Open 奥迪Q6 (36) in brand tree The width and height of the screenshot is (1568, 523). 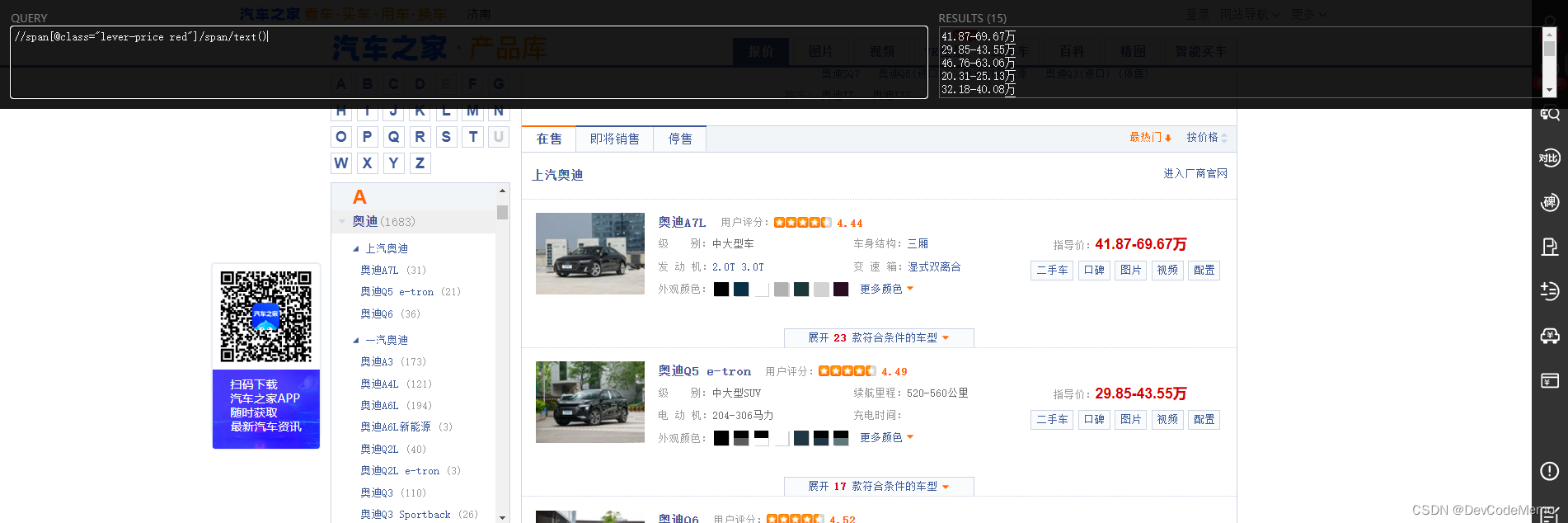click(391, 314)
